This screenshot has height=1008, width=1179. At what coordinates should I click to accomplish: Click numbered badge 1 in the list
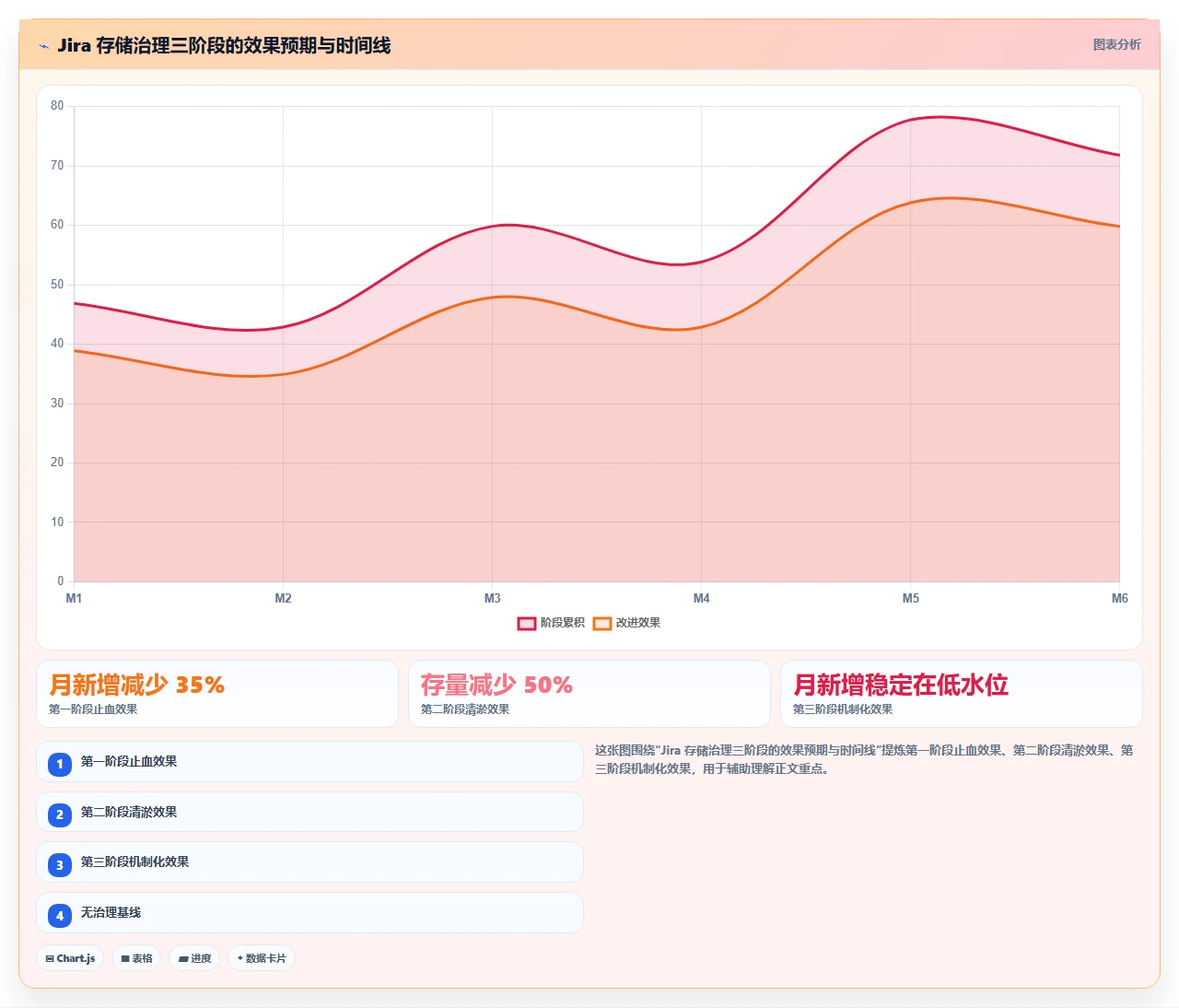coord(60,764)
